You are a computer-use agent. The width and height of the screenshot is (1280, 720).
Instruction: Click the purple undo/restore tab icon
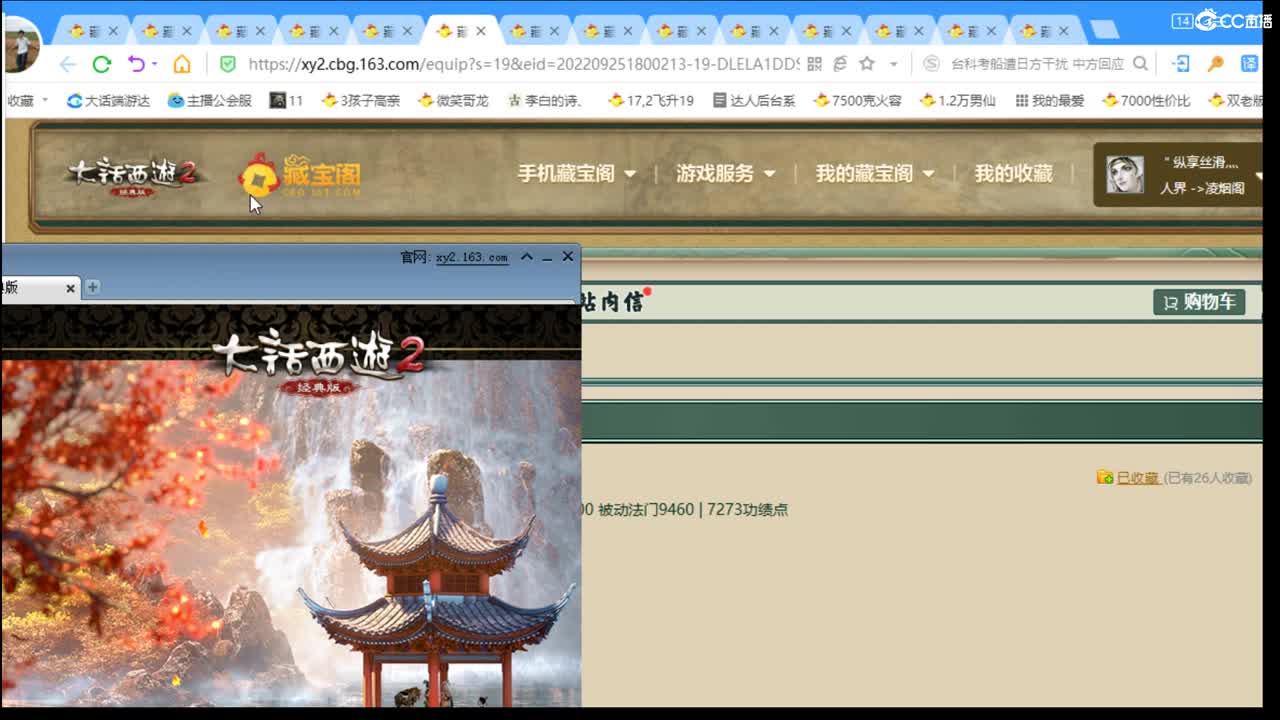click(136, 64)
